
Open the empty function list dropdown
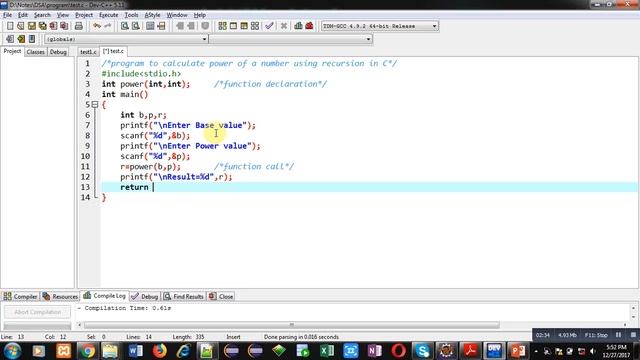coord(291,39)
